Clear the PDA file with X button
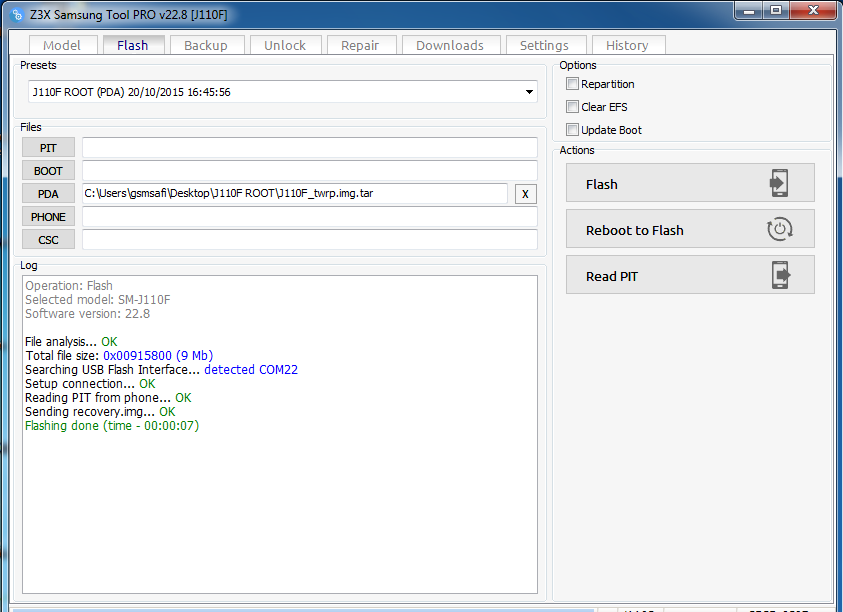 [x=525, y=194]
